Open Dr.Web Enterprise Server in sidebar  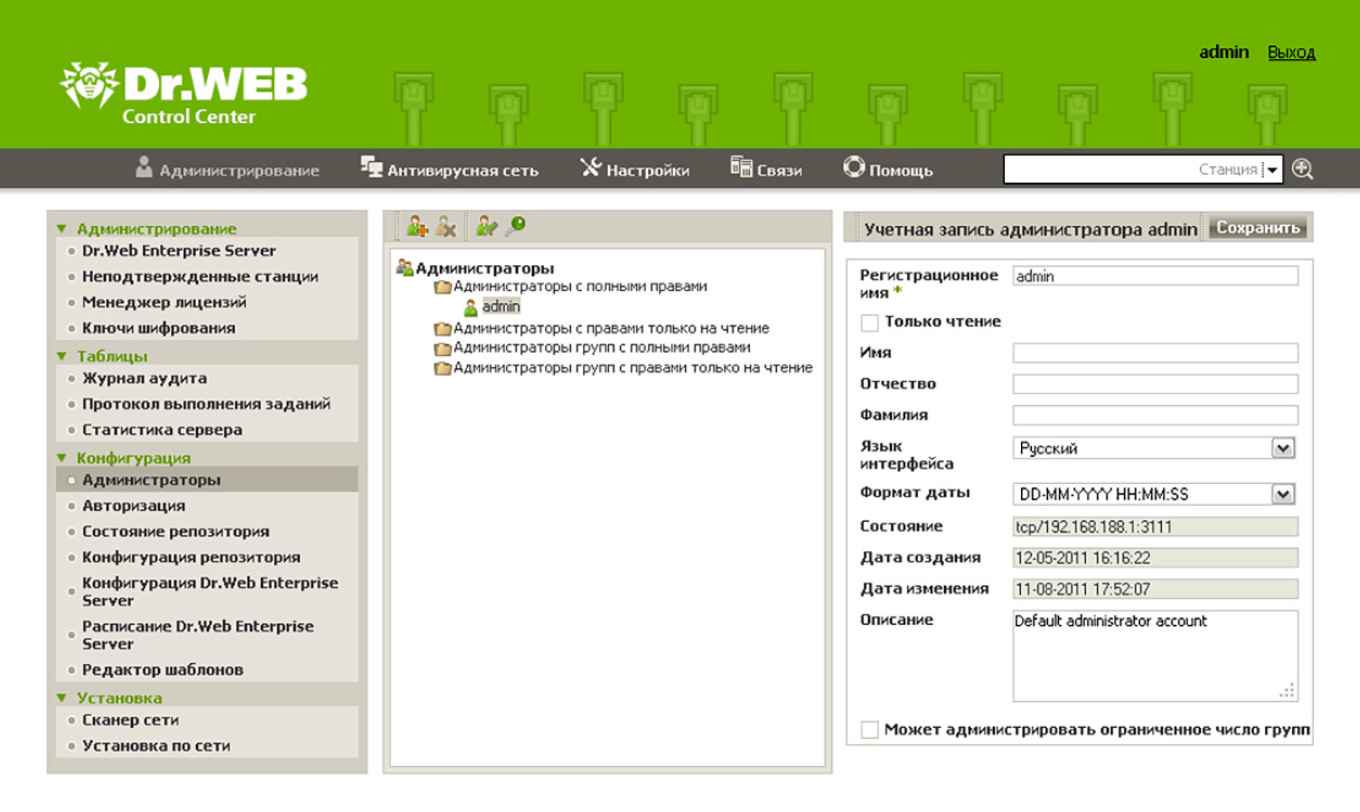tap(179, 251)
